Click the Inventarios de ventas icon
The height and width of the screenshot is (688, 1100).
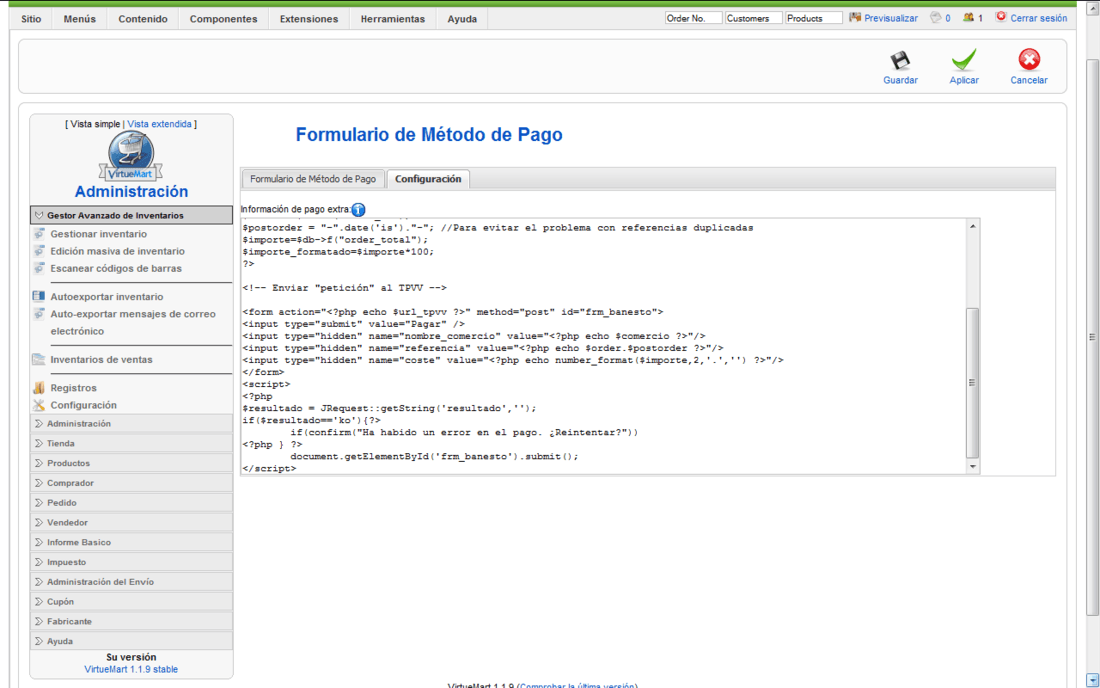[x=39, y=360]
